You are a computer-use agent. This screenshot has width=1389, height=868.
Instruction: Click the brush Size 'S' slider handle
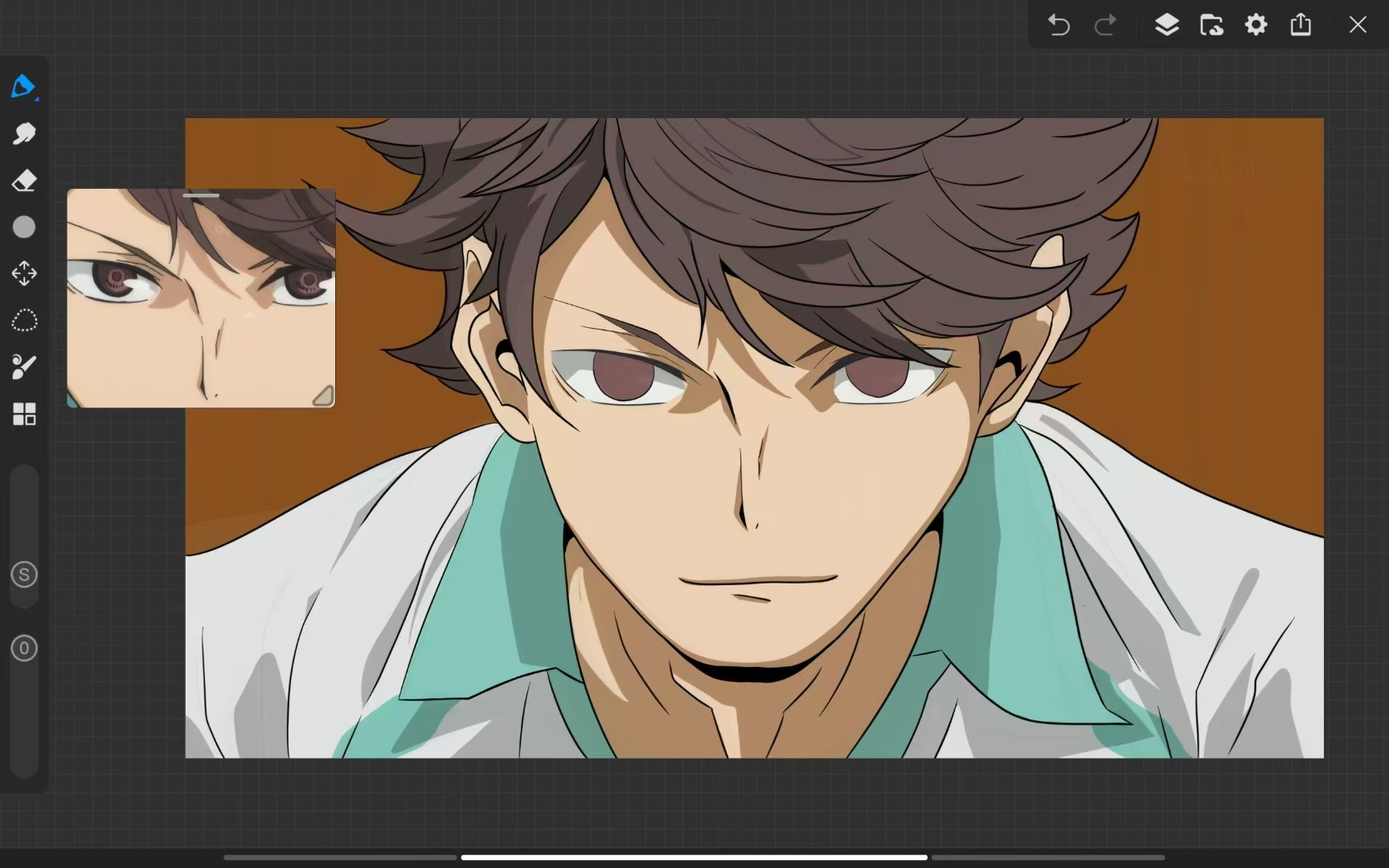click(24, 575)
